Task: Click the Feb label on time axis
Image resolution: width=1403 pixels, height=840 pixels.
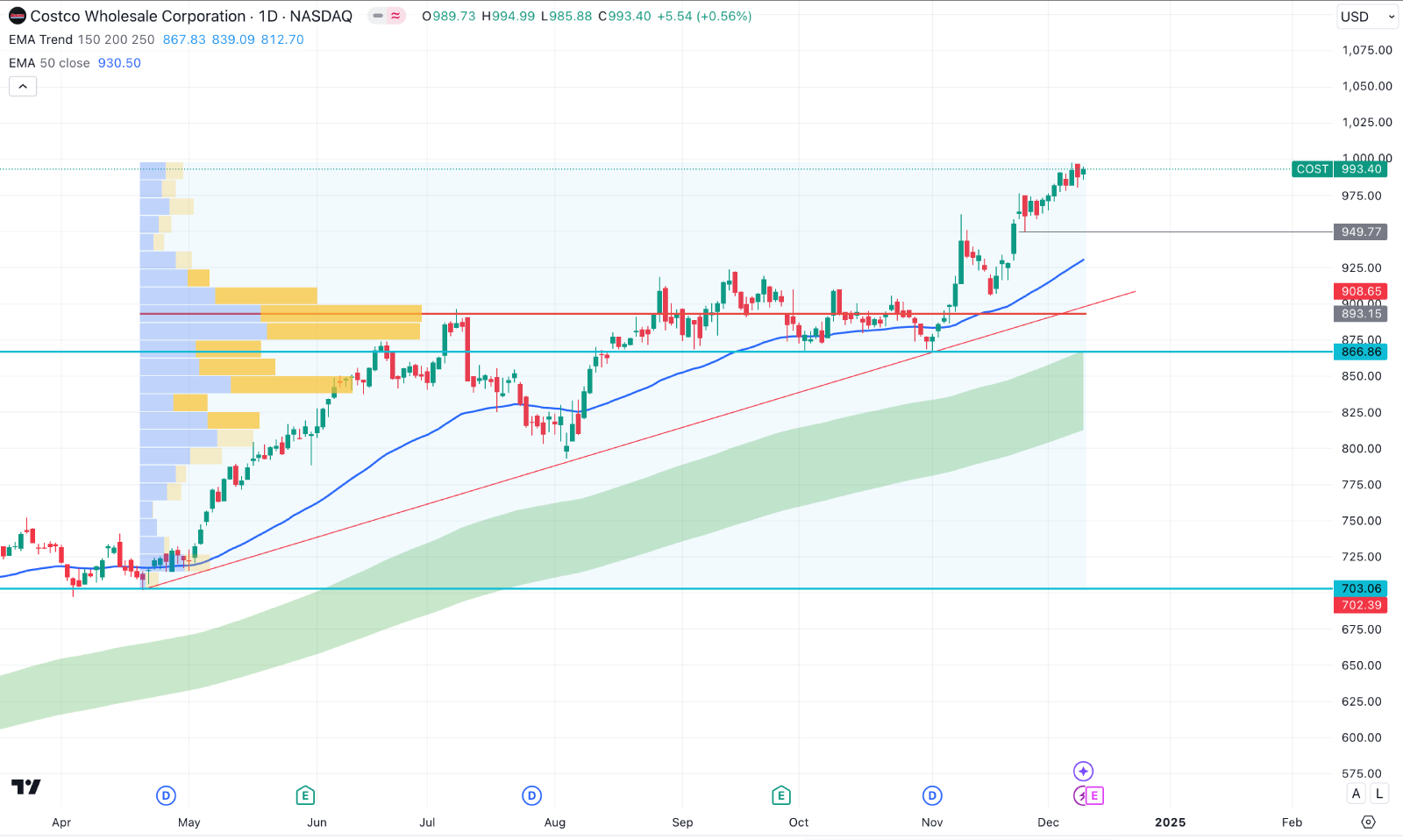Action: 1292,822
